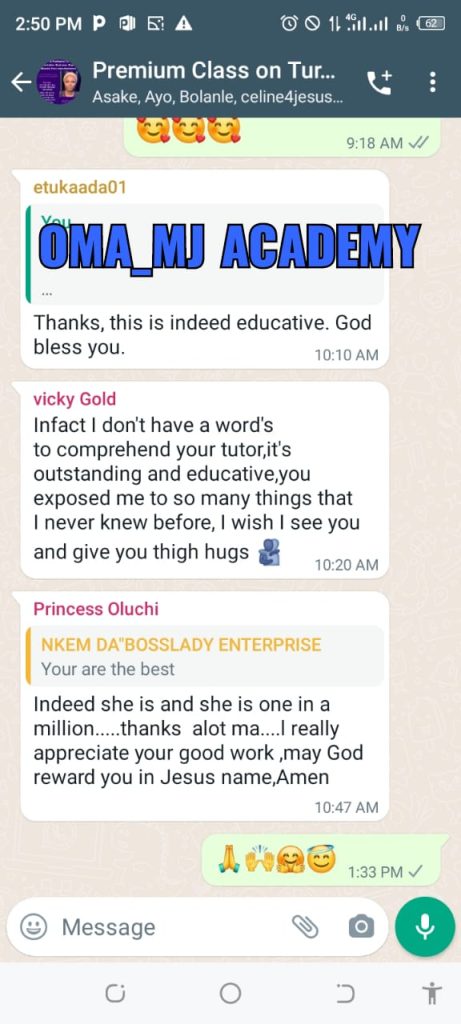461x1024 pixels.
Task: Tap the sent emoji message at 1:33 PM
Action: click(325, 860)
